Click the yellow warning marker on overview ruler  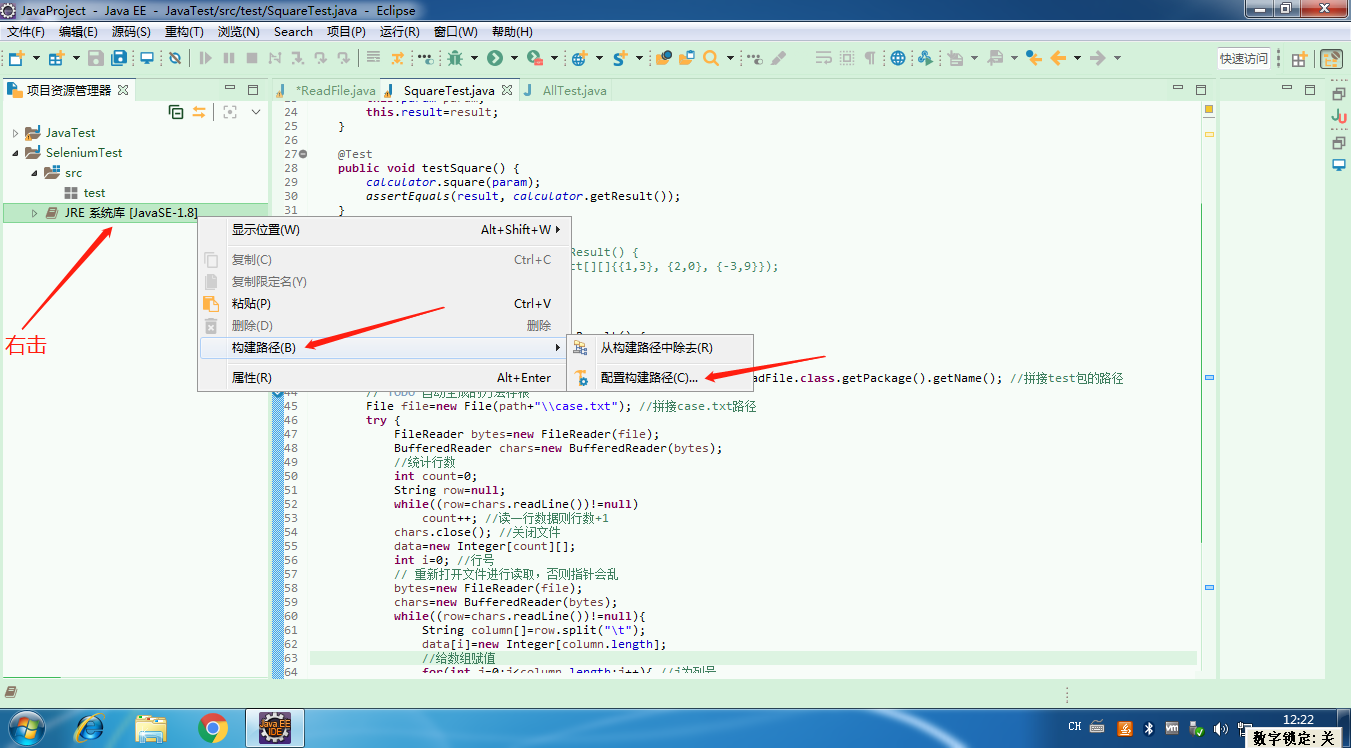1209,134
